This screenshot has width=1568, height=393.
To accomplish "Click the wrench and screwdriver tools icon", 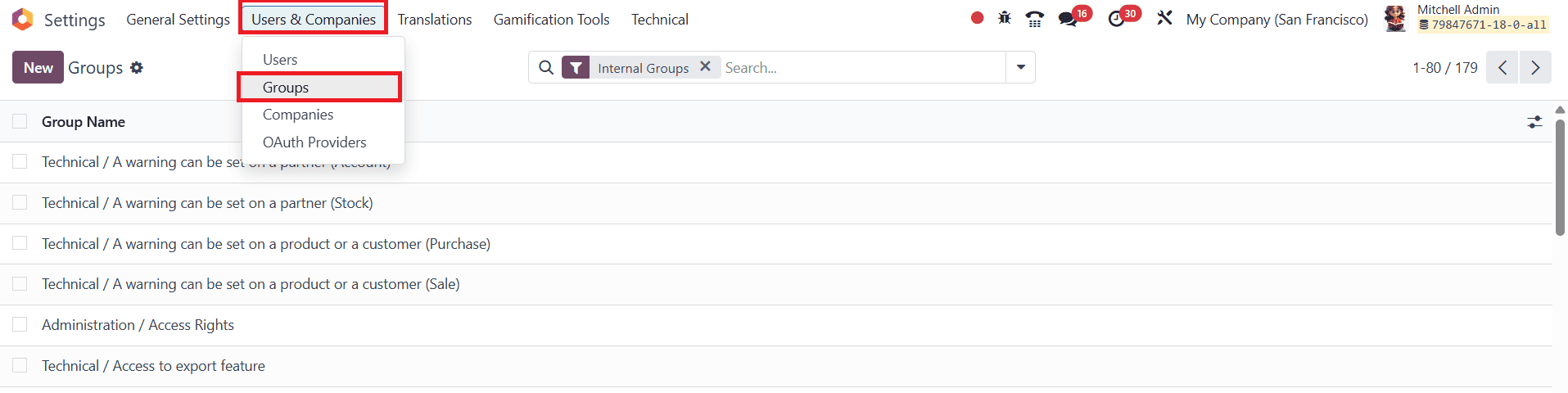I will tap(1164, 18).
